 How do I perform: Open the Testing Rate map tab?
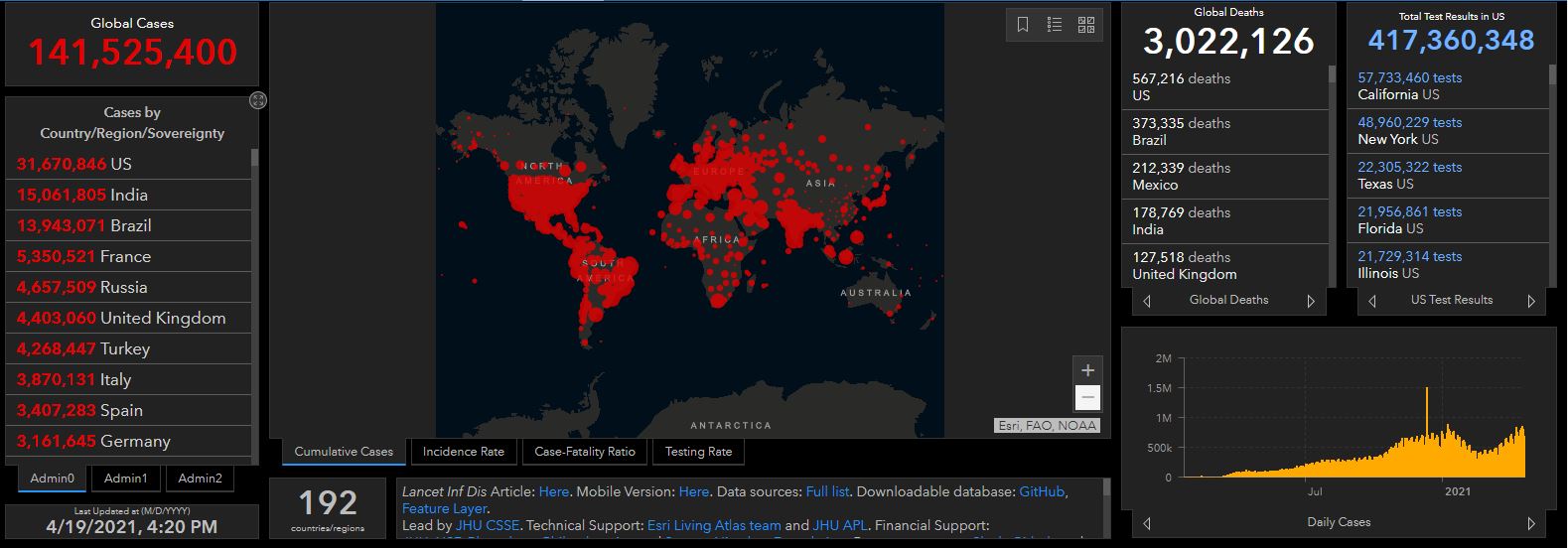(x=698, y=452)
